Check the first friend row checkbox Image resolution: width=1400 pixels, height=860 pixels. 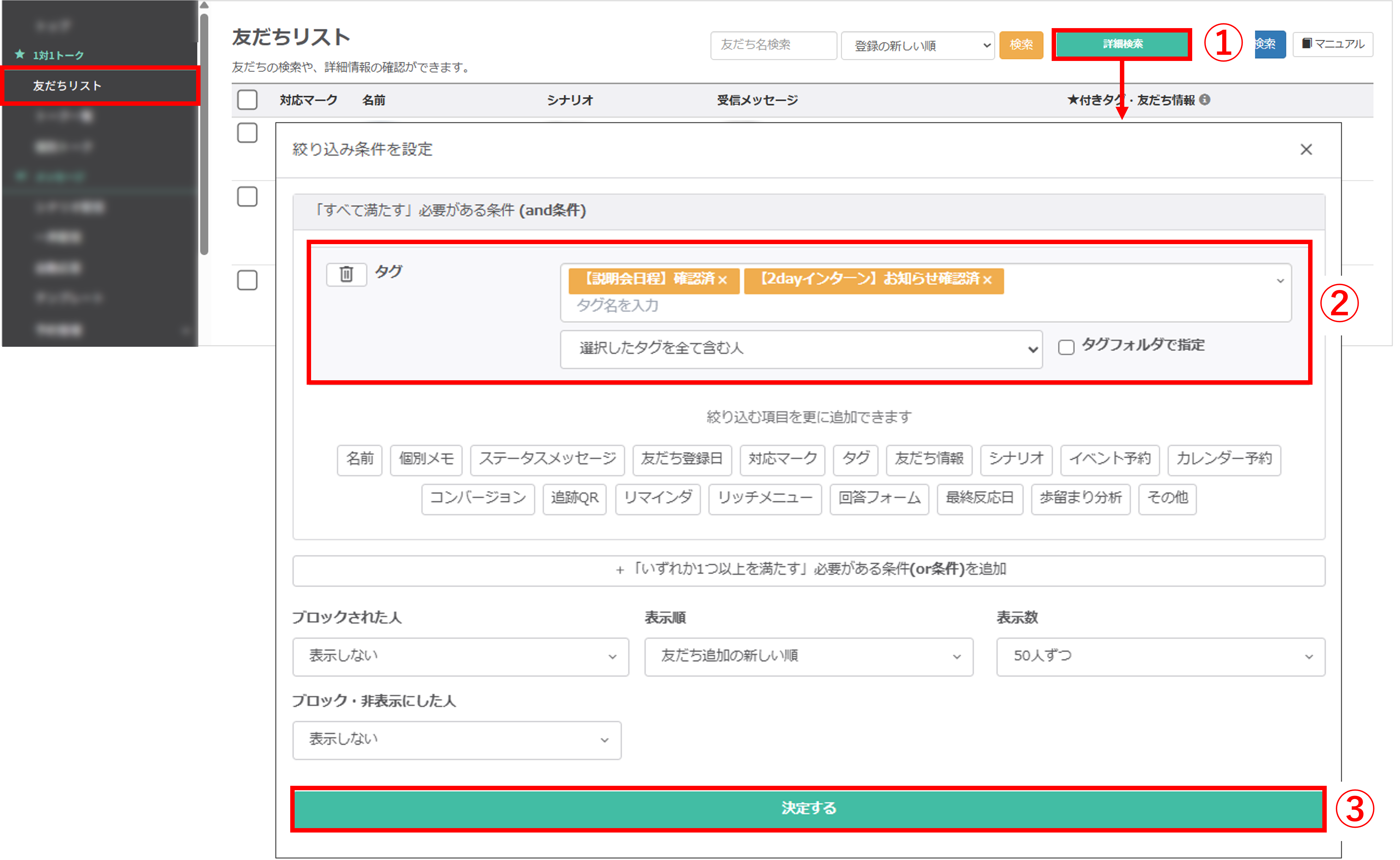(247, 133)
